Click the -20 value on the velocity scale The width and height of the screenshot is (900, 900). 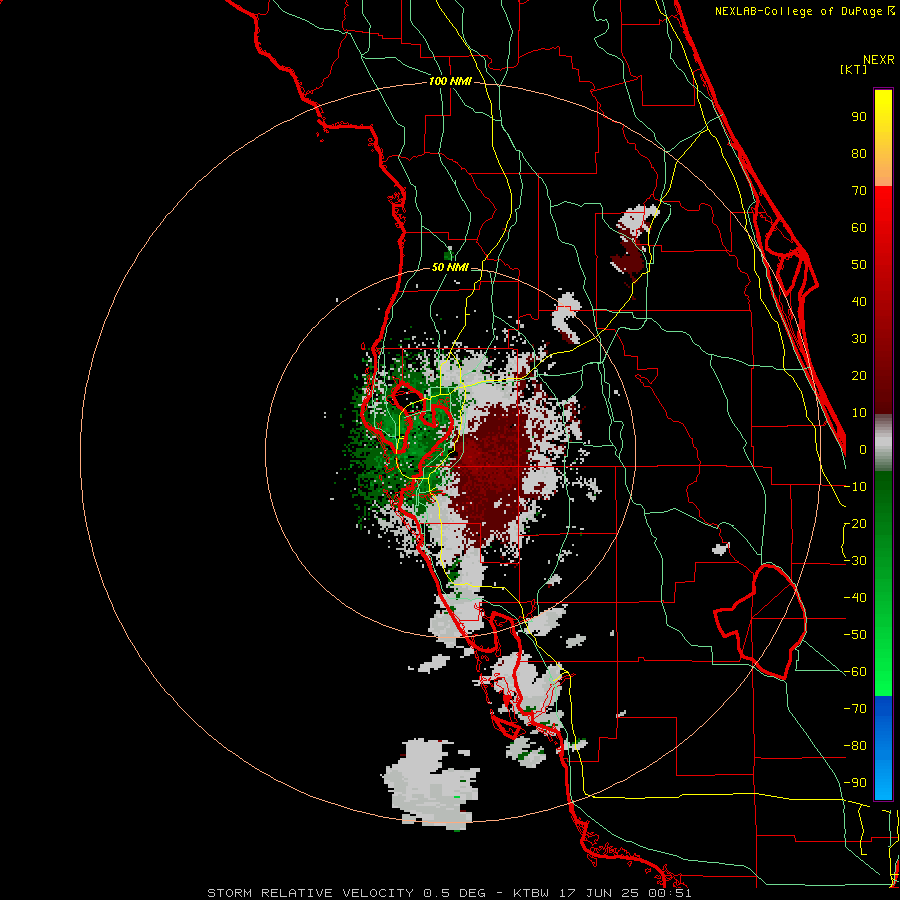coord(855,524)
